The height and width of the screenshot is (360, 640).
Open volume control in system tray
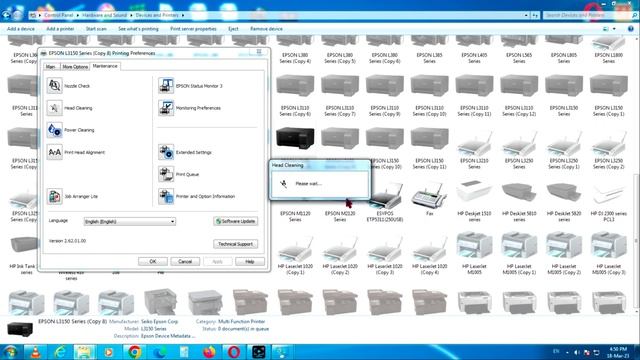point(577,352)
